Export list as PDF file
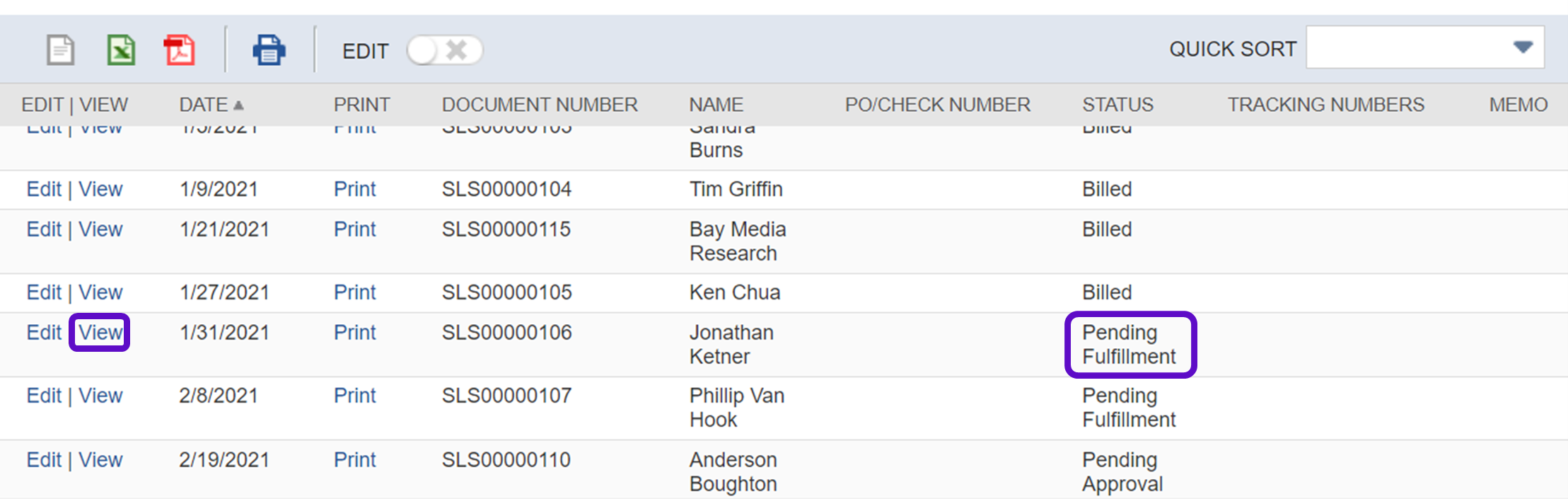The width and height of the screenshot is (1568, 499). click(180, 50)
